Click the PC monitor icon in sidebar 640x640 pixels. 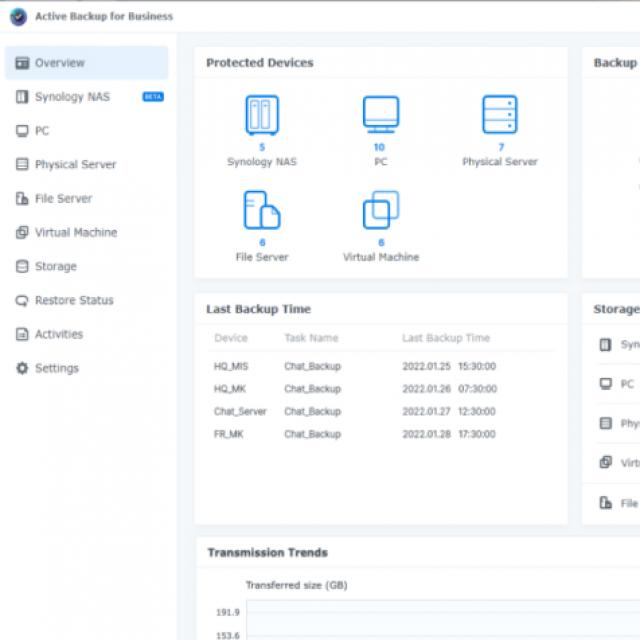22,131
